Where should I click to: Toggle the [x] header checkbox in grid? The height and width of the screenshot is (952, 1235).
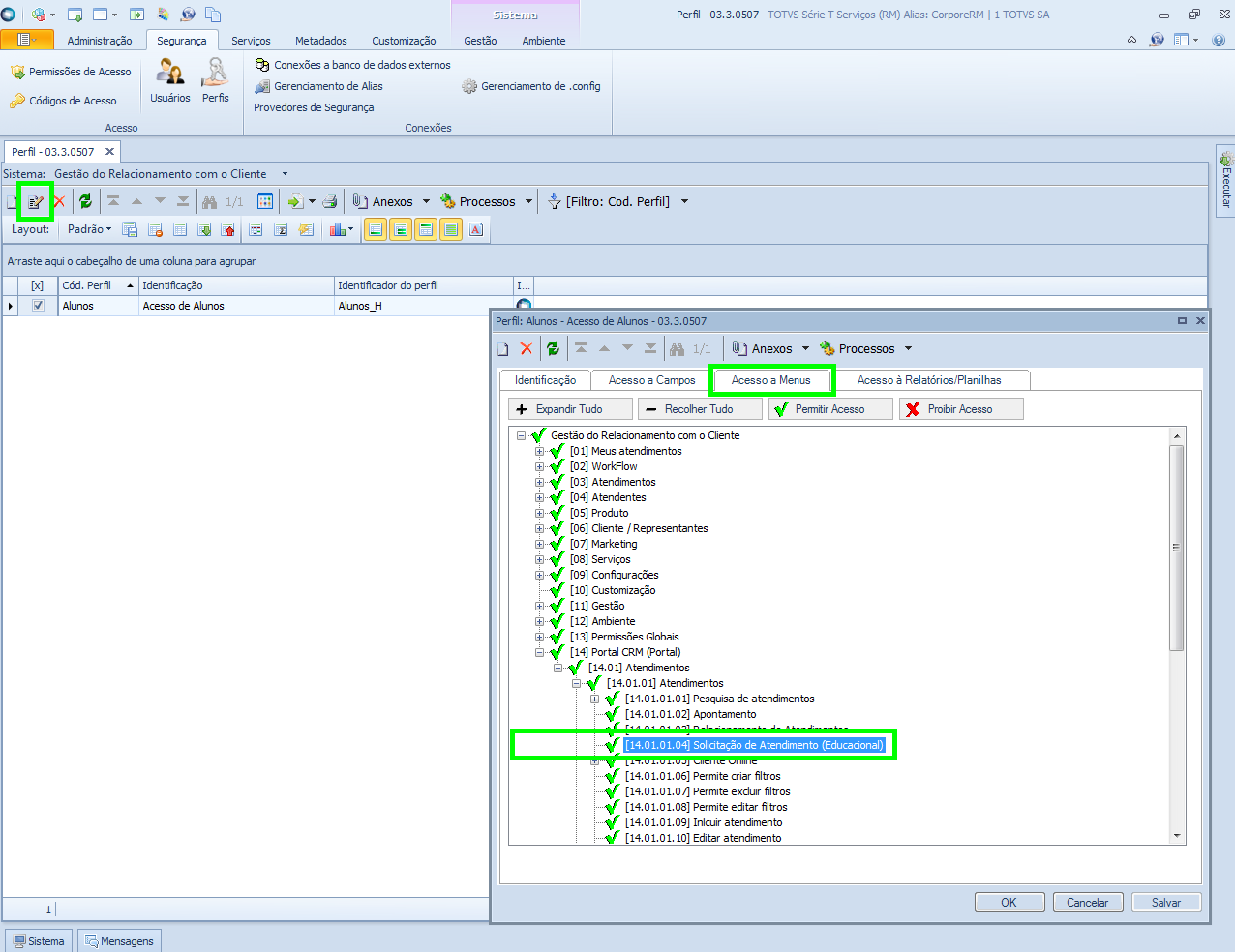tap(38, 285)
